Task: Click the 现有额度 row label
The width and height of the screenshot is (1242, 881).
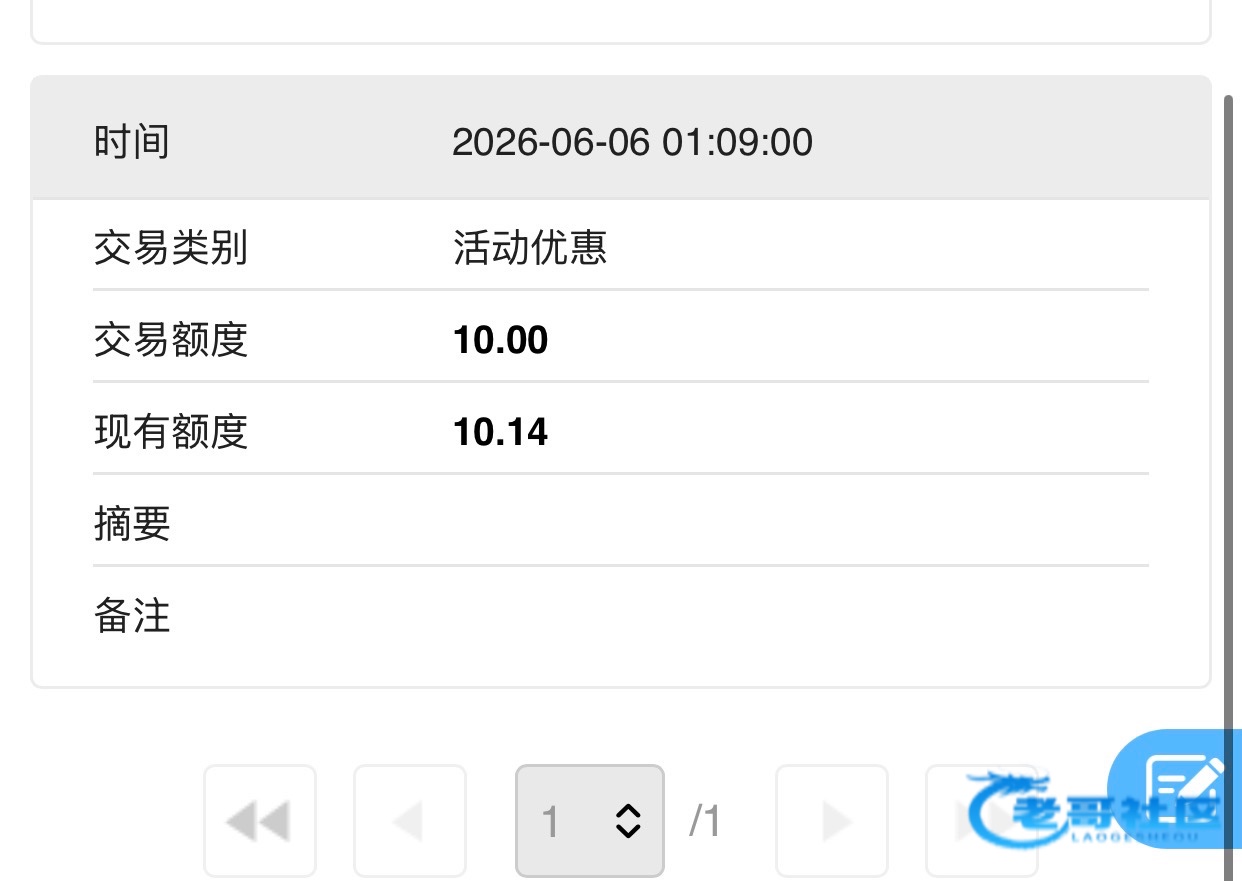Action: tap(170, 432)
